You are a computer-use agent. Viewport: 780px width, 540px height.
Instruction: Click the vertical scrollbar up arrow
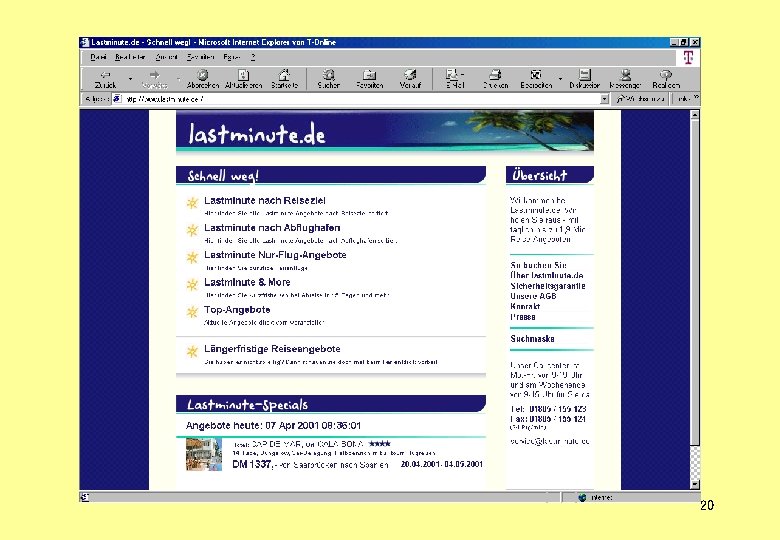[x=695, y=114]
